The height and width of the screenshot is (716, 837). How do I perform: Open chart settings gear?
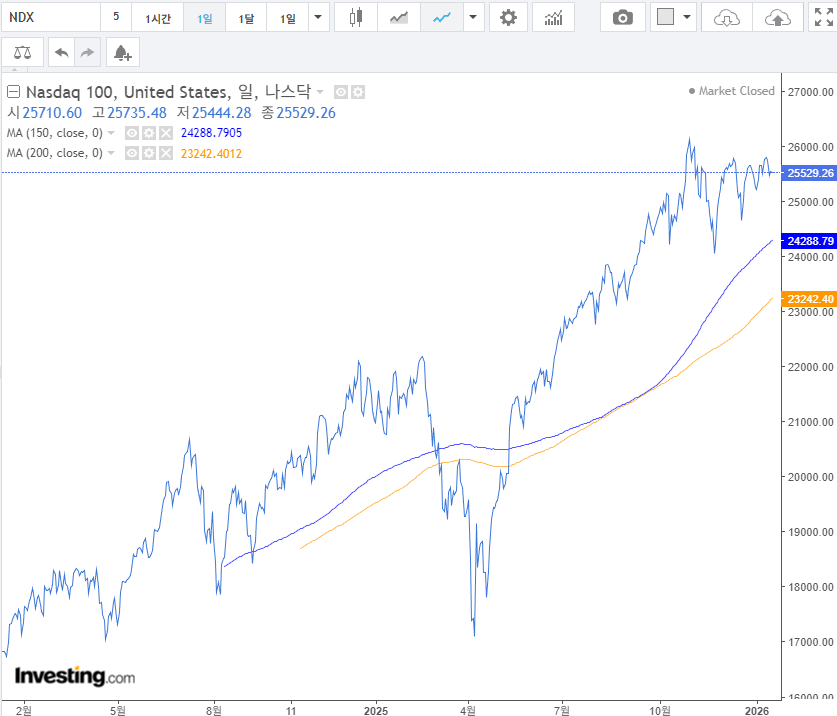pos(508,18)
